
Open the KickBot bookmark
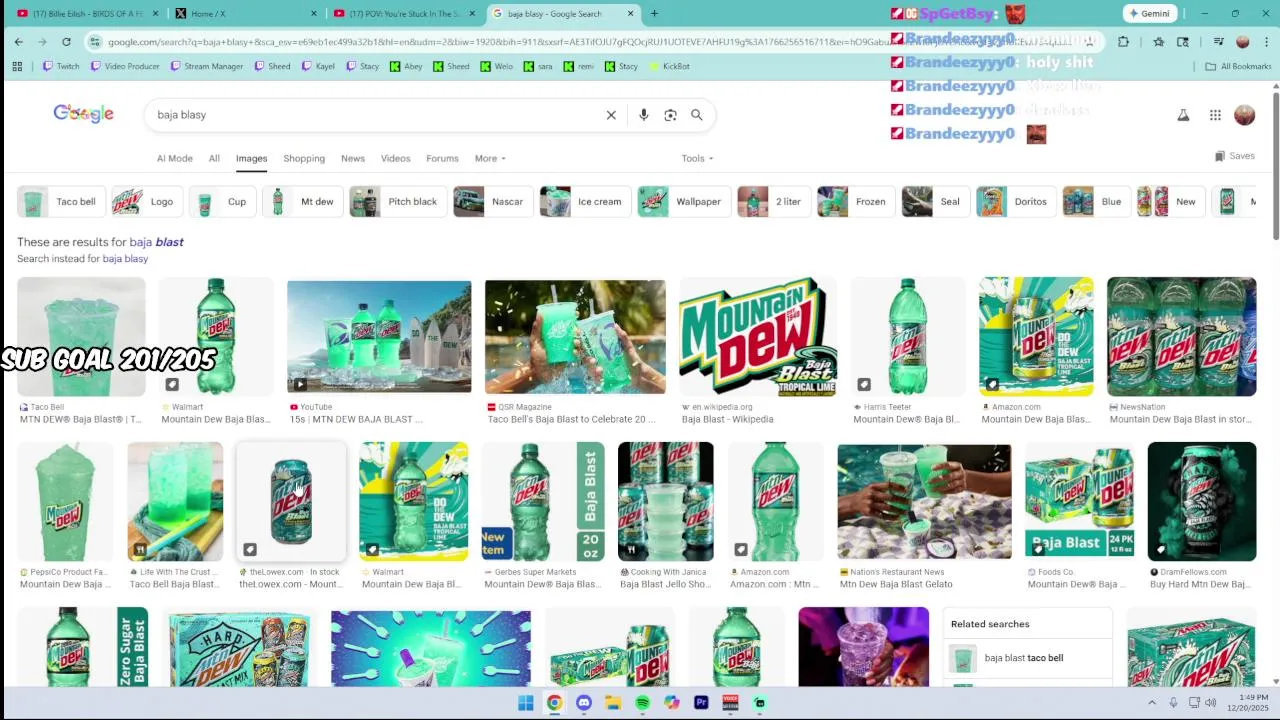669,66
